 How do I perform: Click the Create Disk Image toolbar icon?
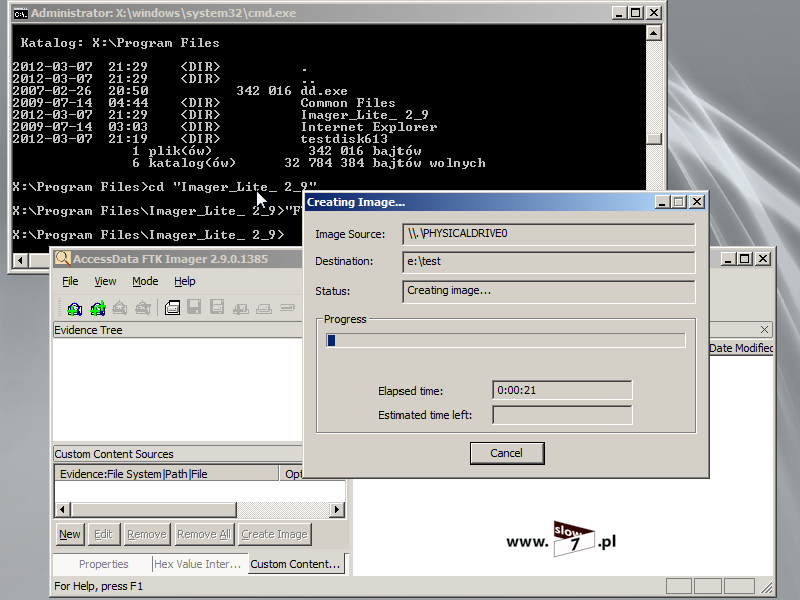(x=172, y=308)
